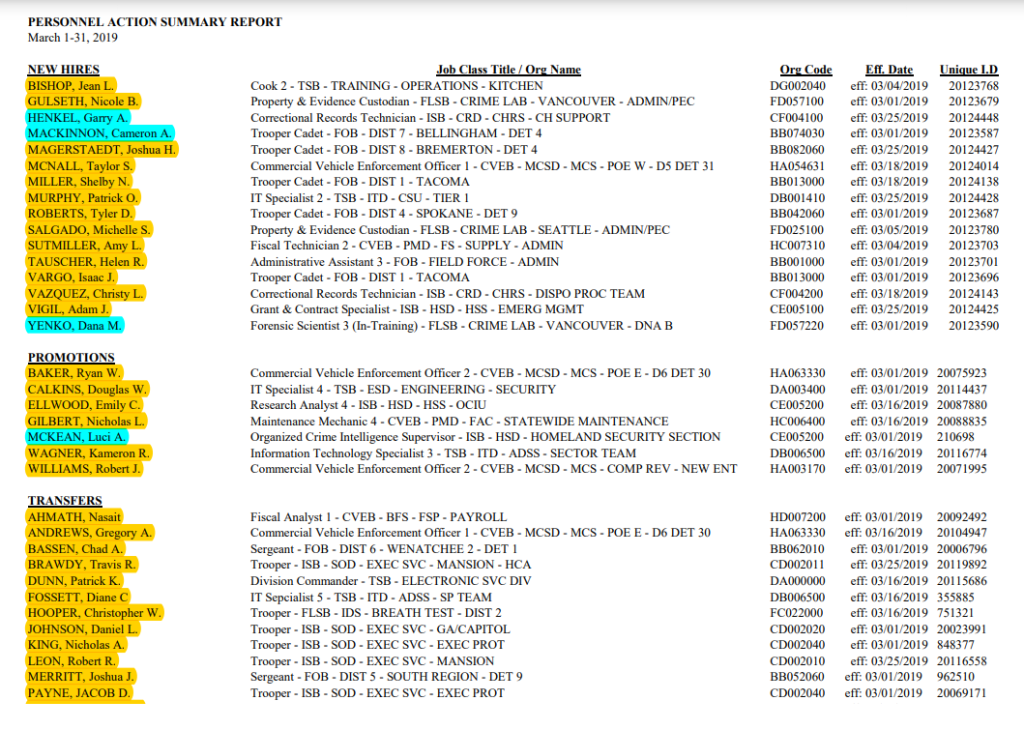This screenshot has height=730, width=1024.
Task: Click the cyan-highlighted MACKINNON, Cameron A. name
Action: pos(100,134)
